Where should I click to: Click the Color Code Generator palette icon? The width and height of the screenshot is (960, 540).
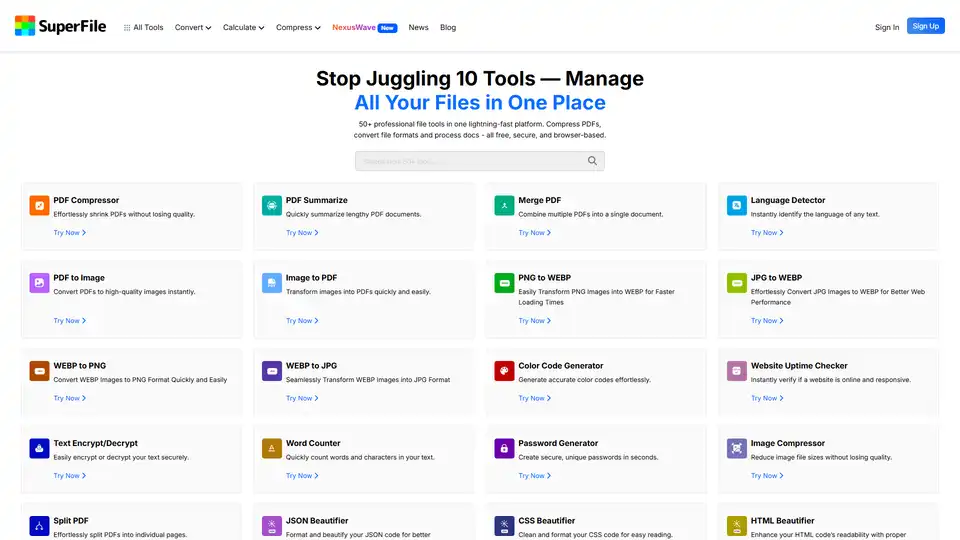point(504,371)
